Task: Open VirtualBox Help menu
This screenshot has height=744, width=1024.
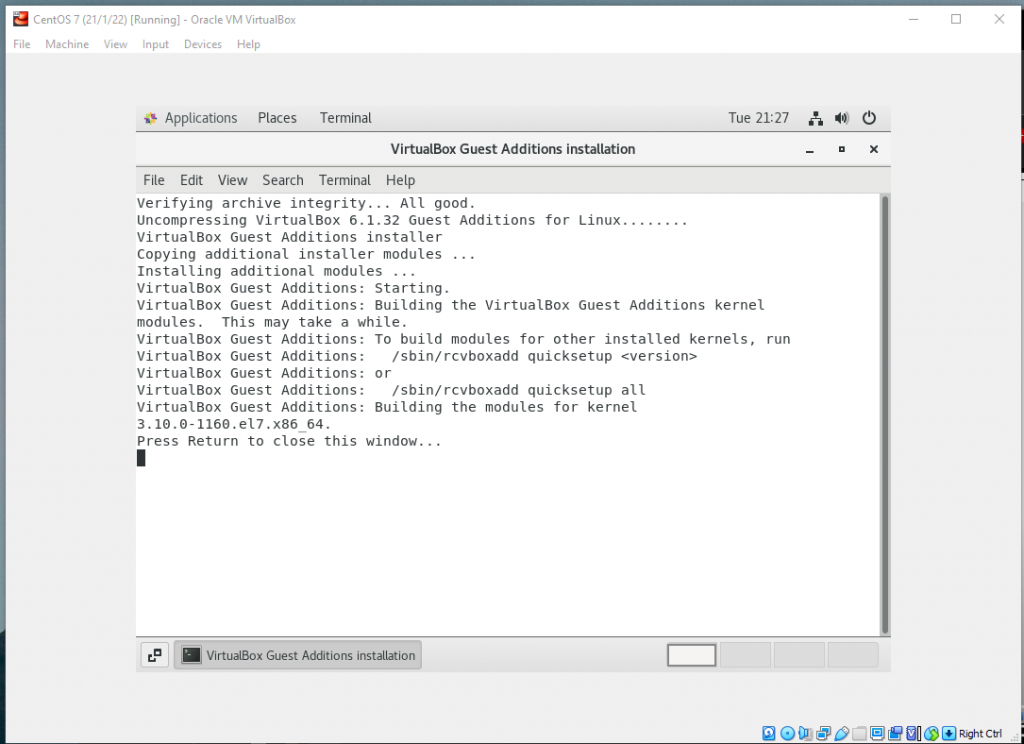Action: tap(248, 44)
